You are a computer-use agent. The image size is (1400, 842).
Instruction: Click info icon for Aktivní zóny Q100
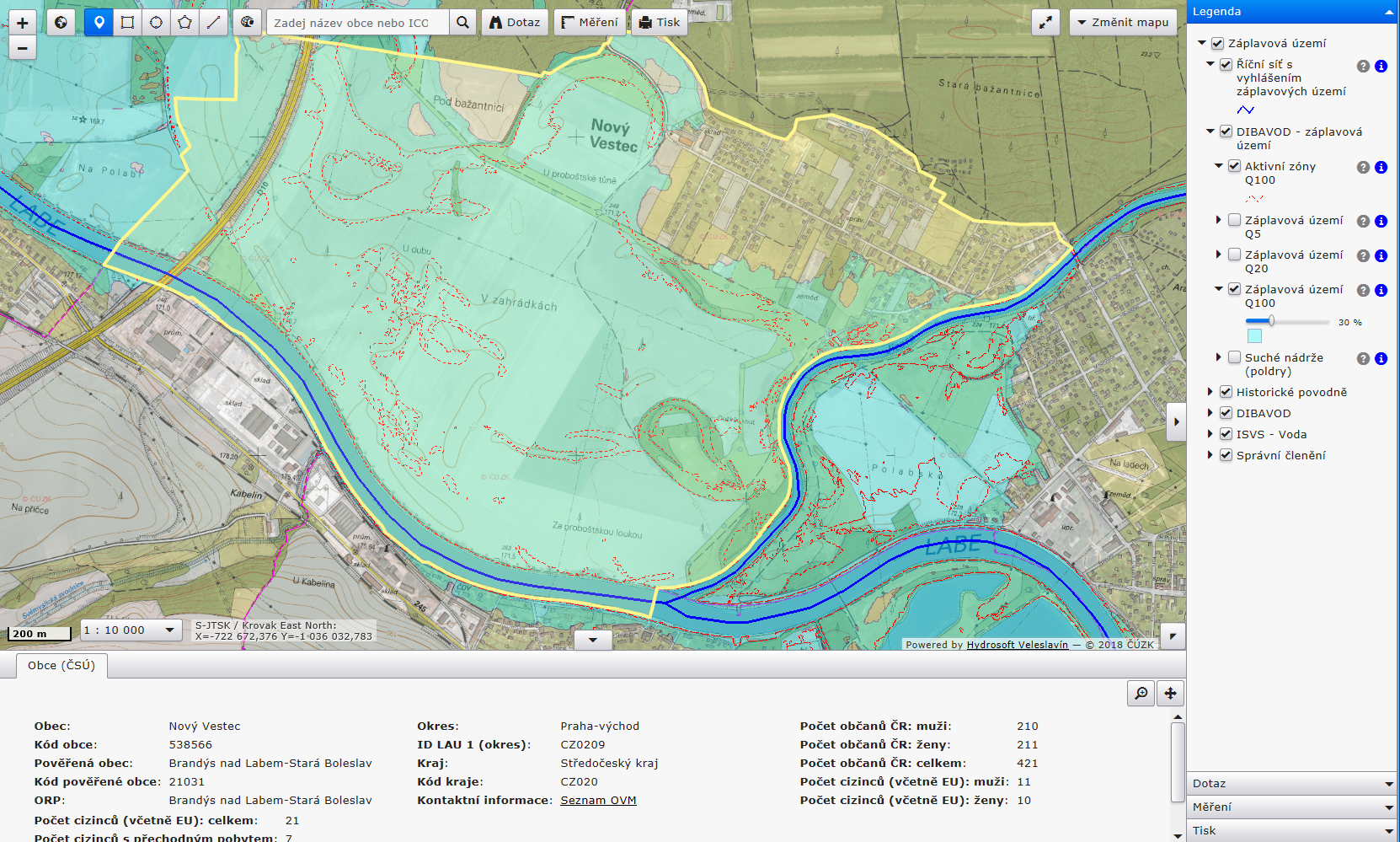pos(1381,167)
